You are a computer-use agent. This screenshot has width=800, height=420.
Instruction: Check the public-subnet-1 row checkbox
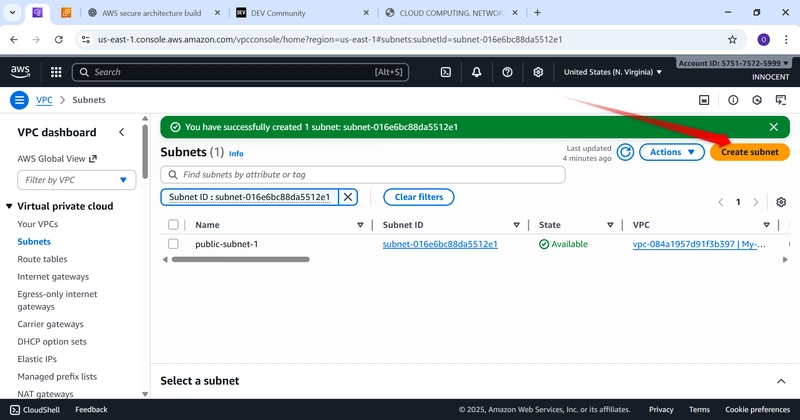[x=173, y=244]
